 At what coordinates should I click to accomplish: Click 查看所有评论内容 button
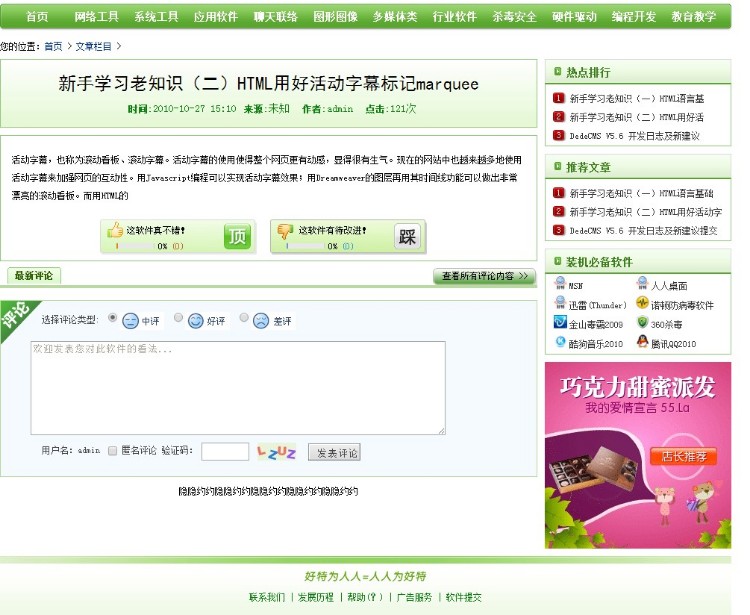point(484,276)
